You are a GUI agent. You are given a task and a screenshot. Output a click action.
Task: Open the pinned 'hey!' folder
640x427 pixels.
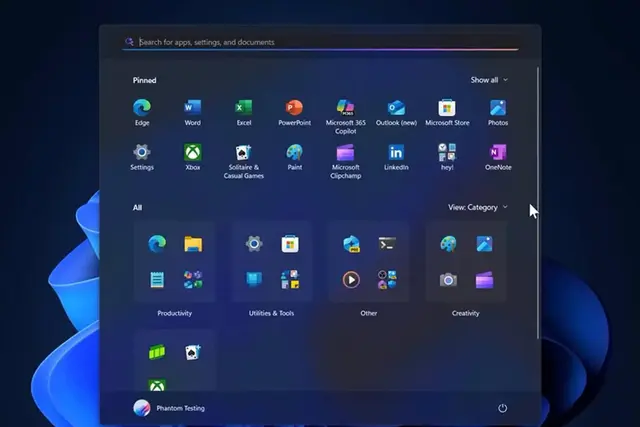pos(447,157)
